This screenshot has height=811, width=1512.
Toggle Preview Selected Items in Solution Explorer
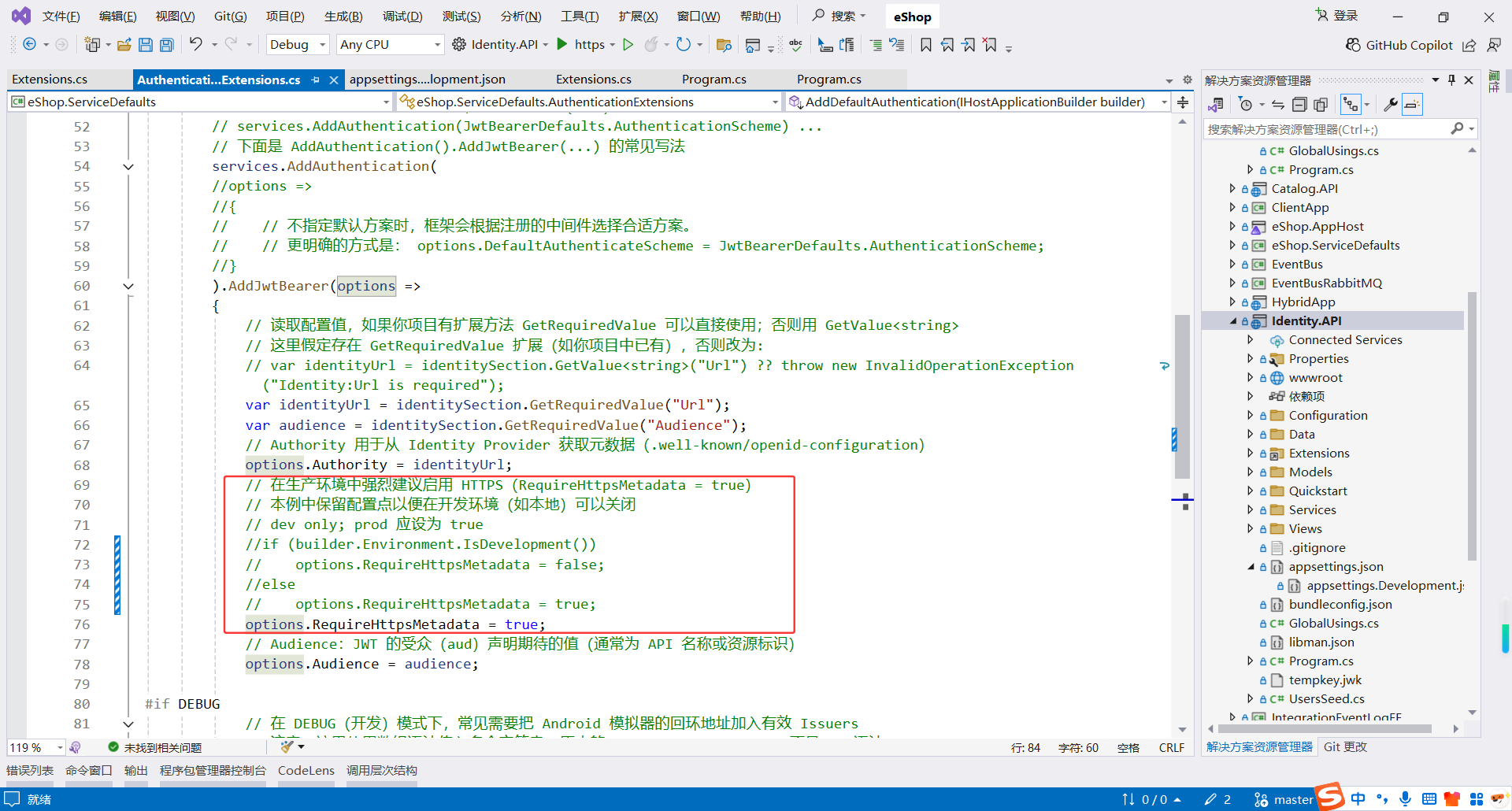pos(1351,104)
